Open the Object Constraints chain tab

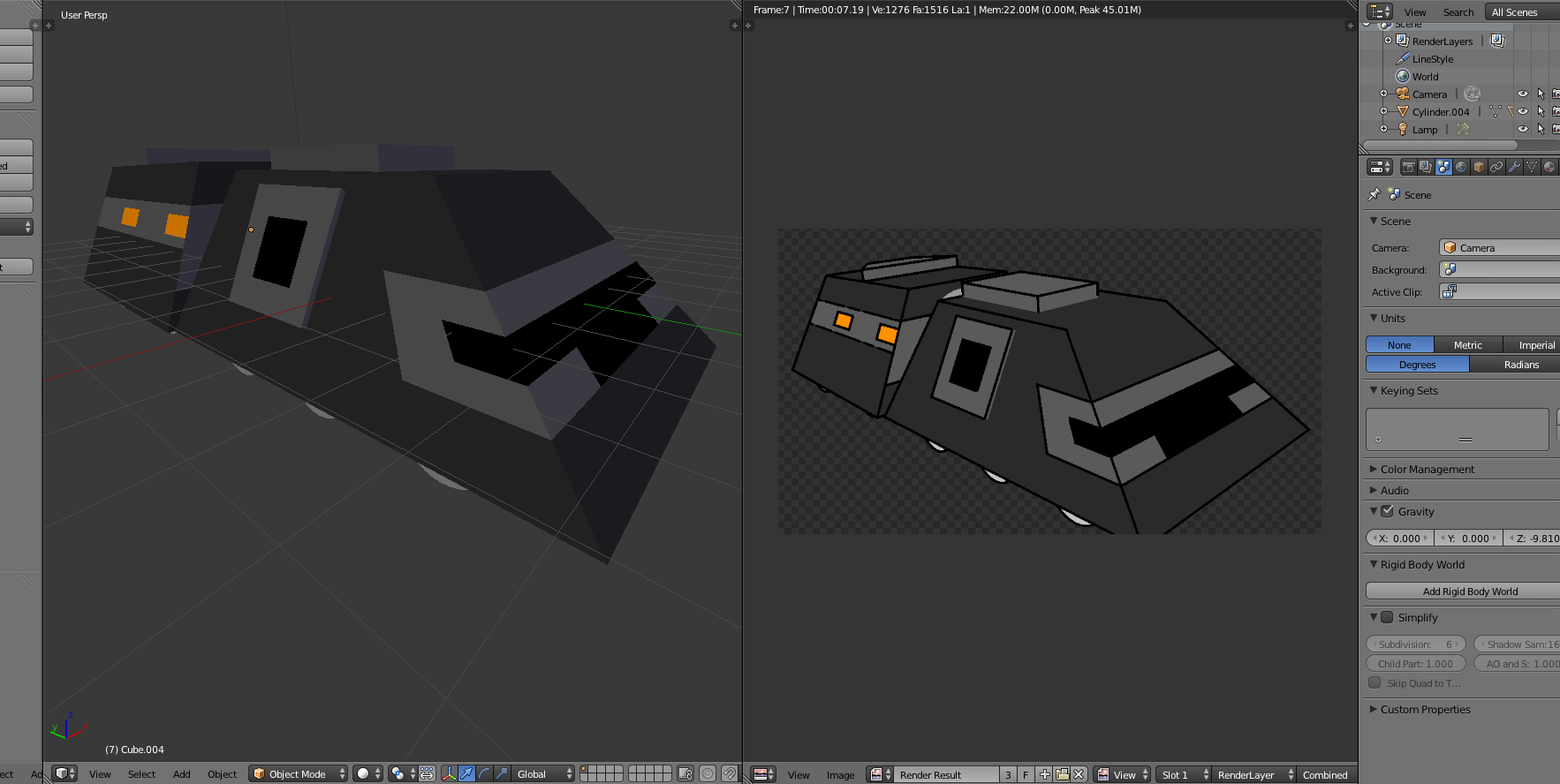point(1496,167)
